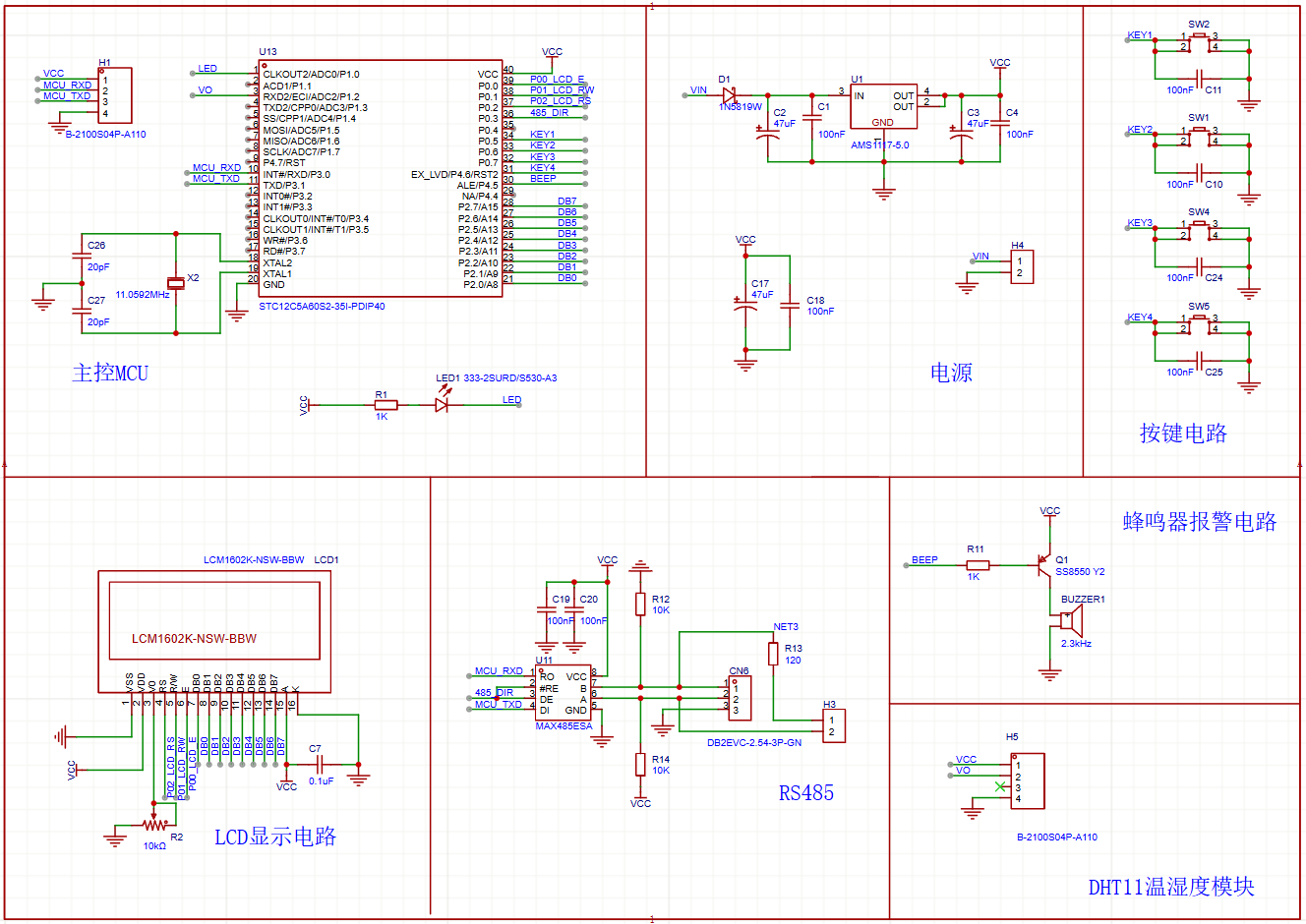Select the D1 1N5819W diode symbol

pos(729,95)
